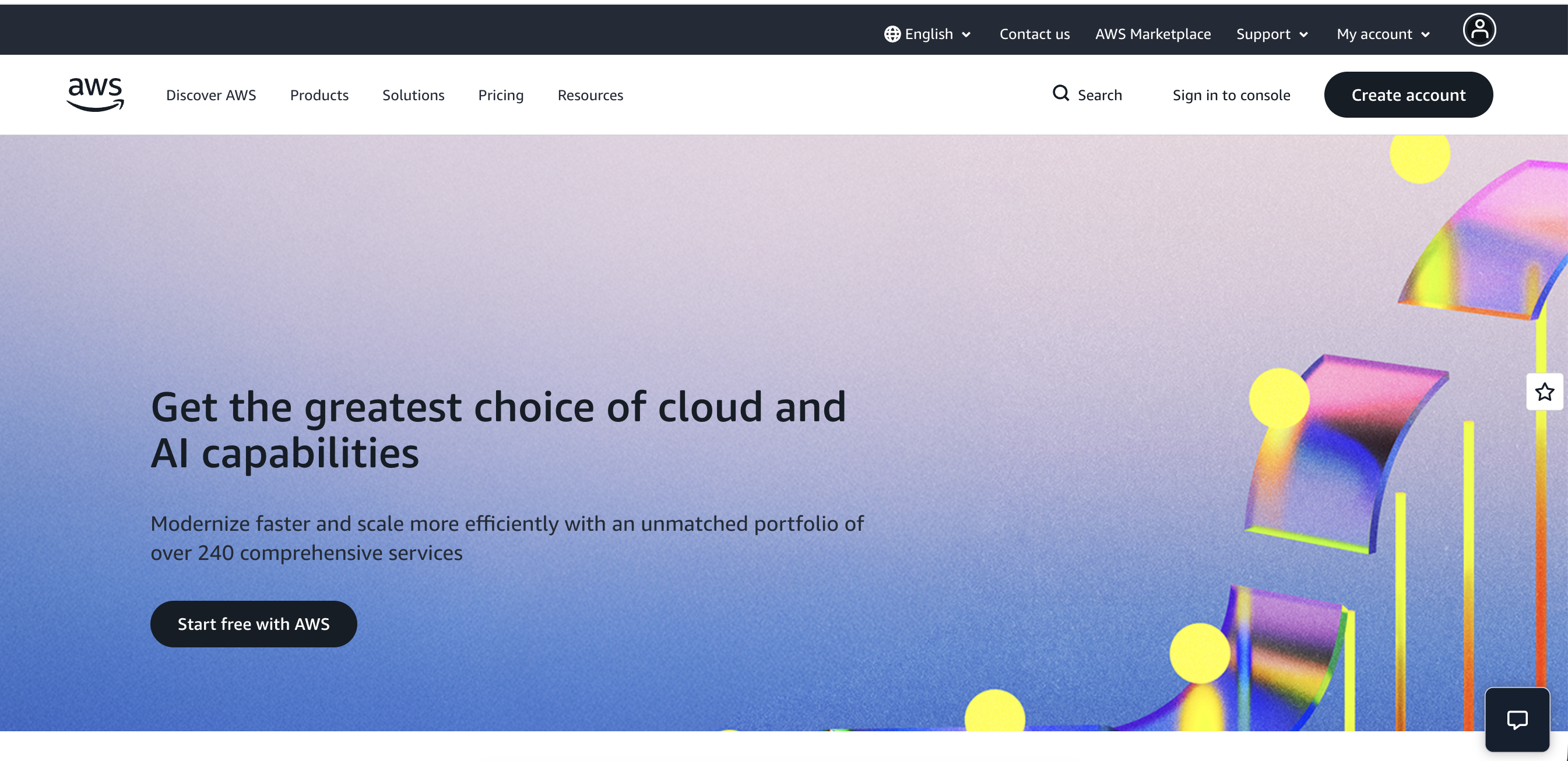
Task: Select Sign in to console
Action: (1232, 95)
